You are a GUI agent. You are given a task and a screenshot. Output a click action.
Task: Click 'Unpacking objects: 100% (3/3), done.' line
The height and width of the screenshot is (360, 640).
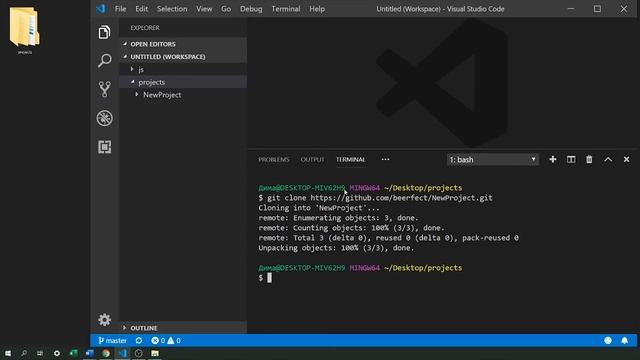tap(336, 248)
